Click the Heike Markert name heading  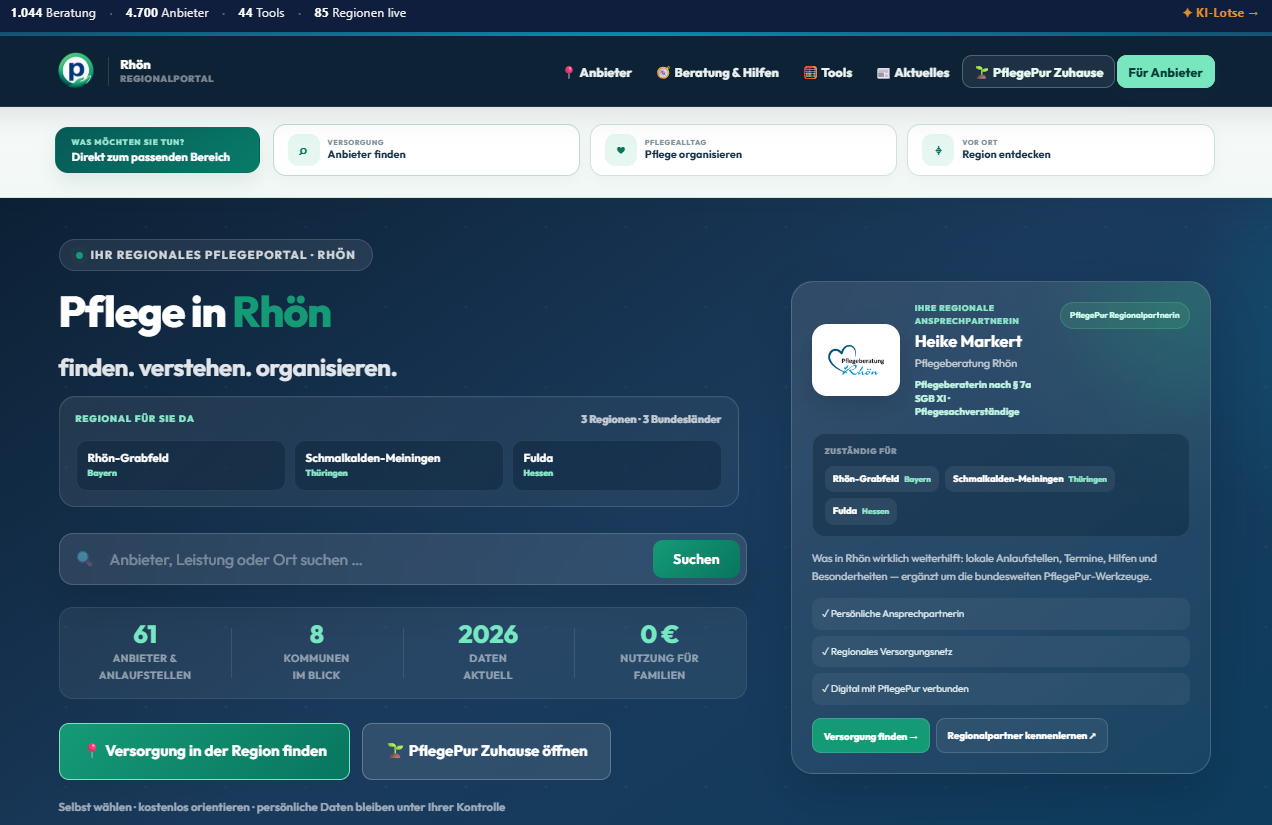968,342
